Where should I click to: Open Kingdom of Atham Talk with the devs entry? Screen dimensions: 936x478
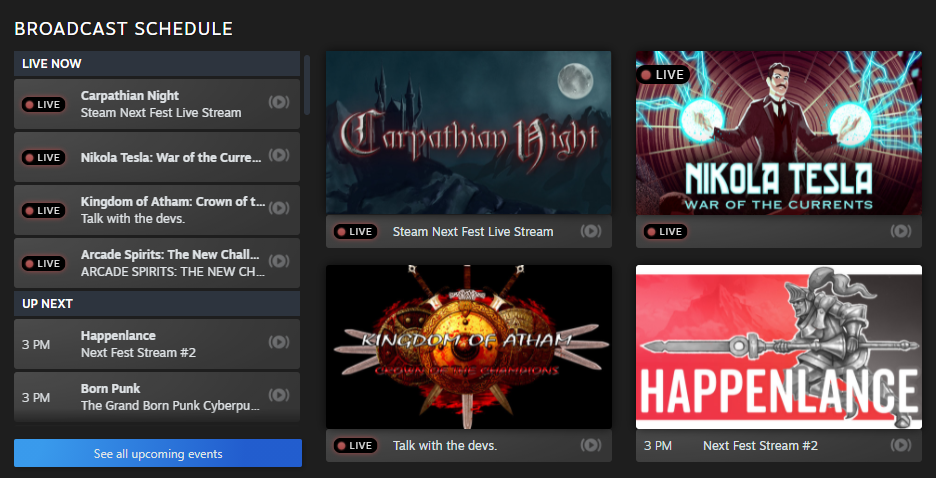point(160,210)
